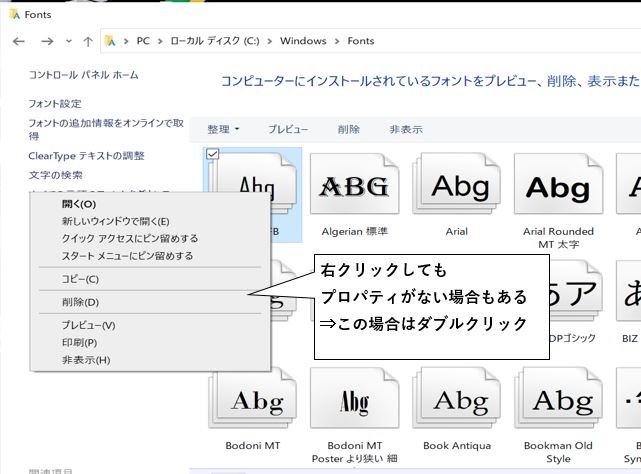Screen dimensions: 641x474
Task: Choose 開く(O) from the context menu
Action: [79, 205]
